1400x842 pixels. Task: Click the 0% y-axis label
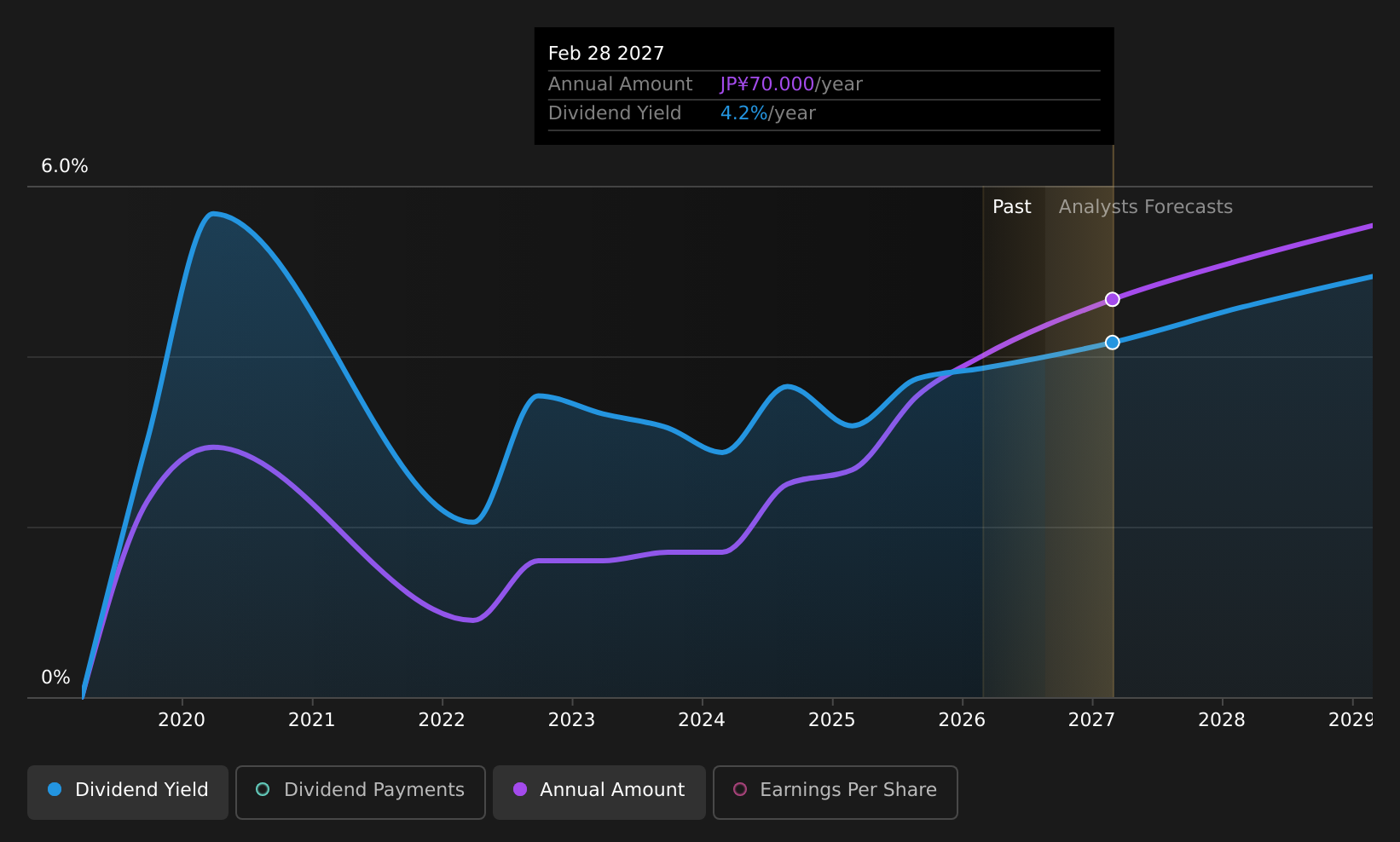click(x=56, y=678)
